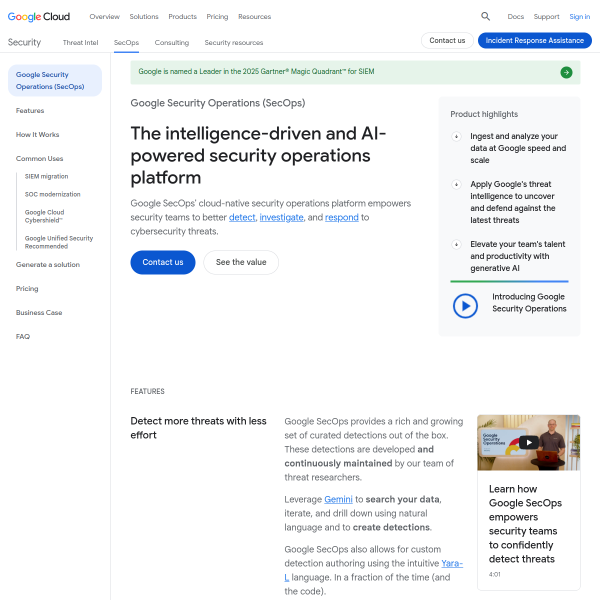The image size is (600, 600).
Task: Expand 'Elevate your team's talent' highlight arrow
Action: click(456, 245)
